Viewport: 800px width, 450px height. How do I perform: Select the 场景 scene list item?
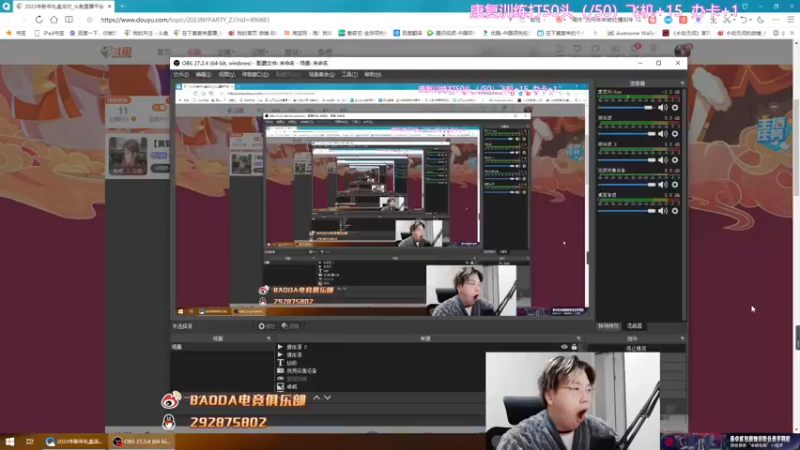(x=222, y=347)
